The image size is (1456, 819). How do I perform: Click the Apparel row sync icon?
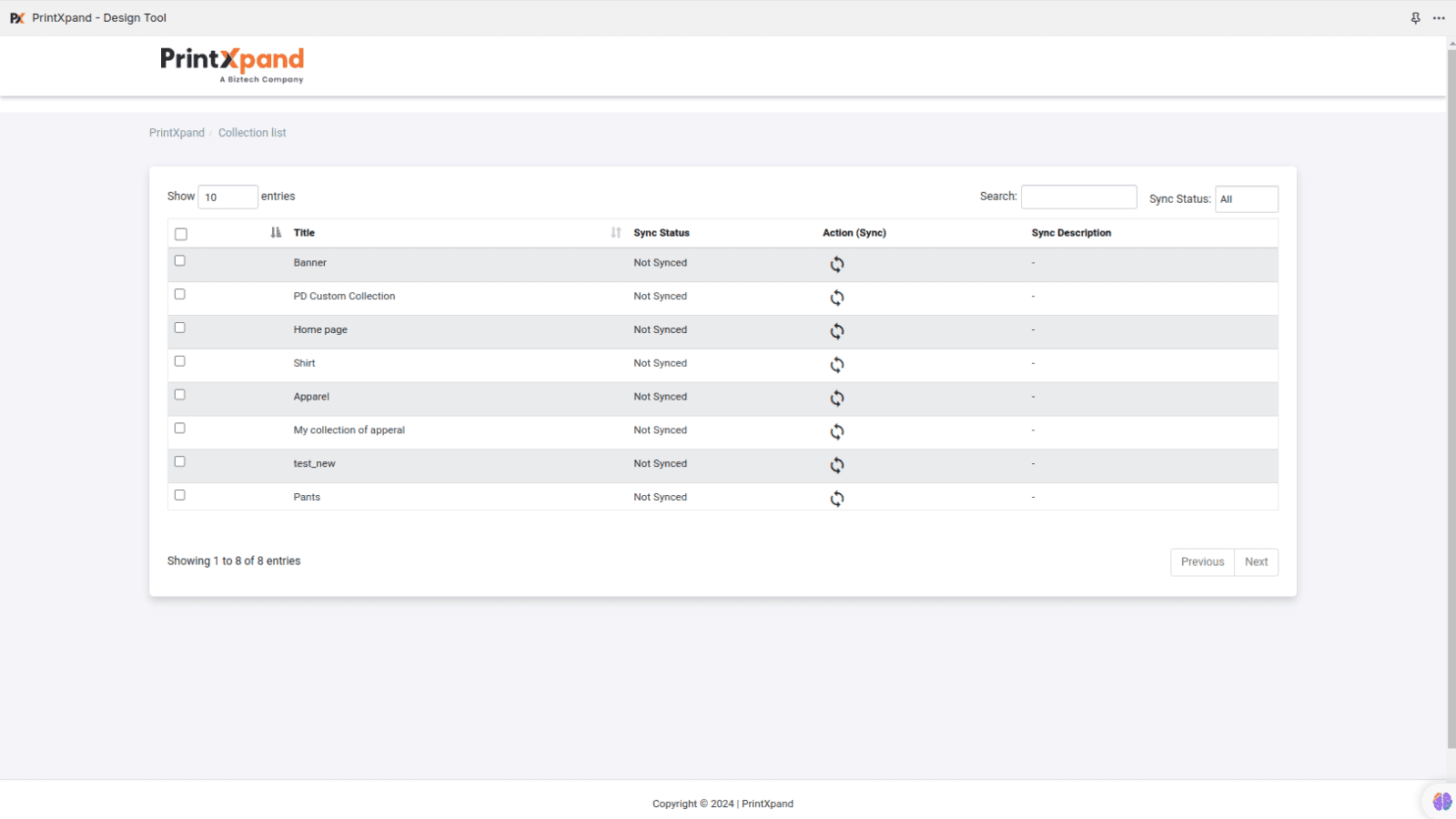836,399
